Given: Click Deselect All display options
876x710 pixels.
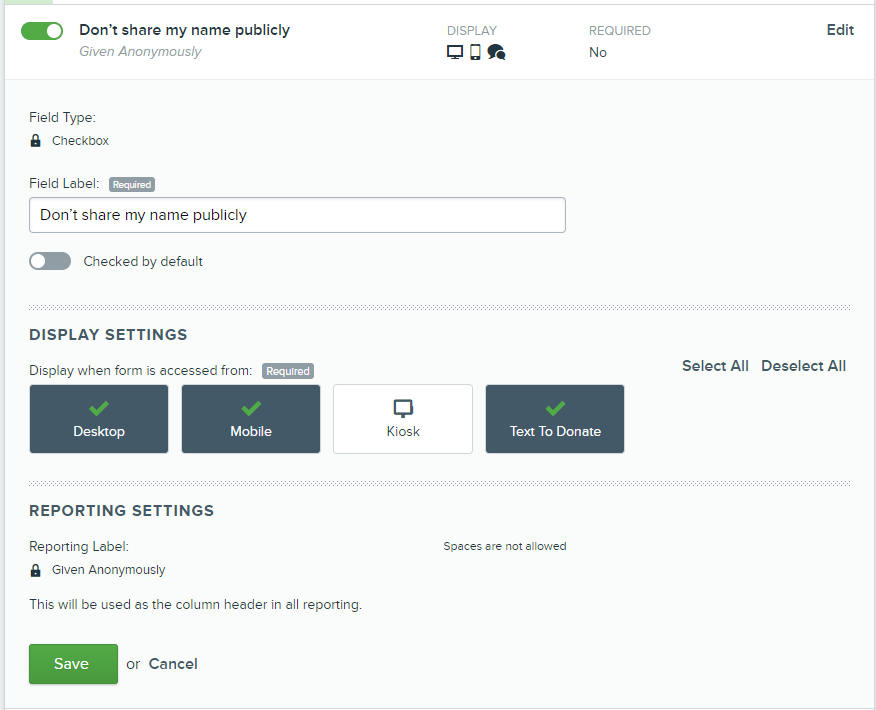Looking at the screenshot, I should pyautogui.click(x=803, y=366).
